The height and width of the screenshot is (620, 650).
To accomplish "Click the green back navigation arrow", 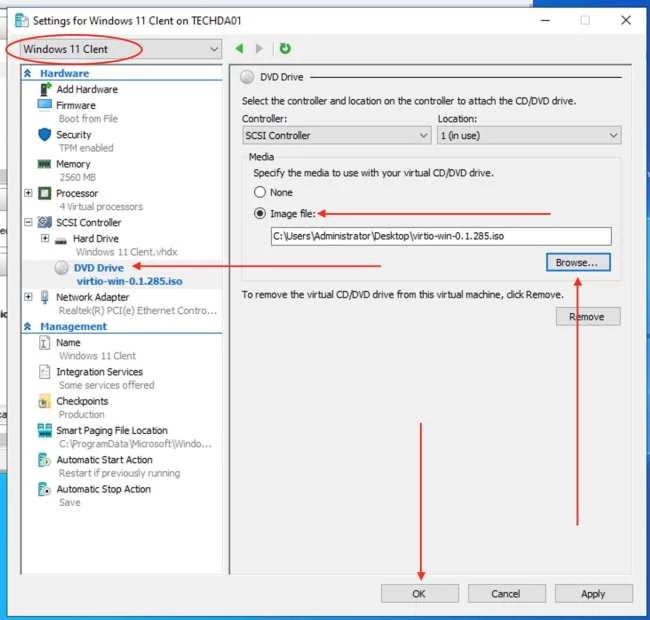I will point(239,49).
